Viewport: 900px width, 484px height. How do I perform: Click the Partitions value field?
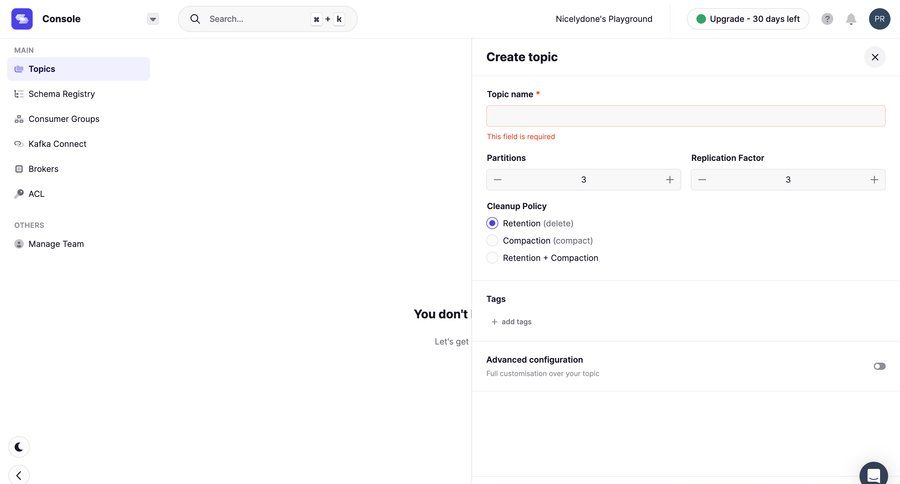click(584, 180)
